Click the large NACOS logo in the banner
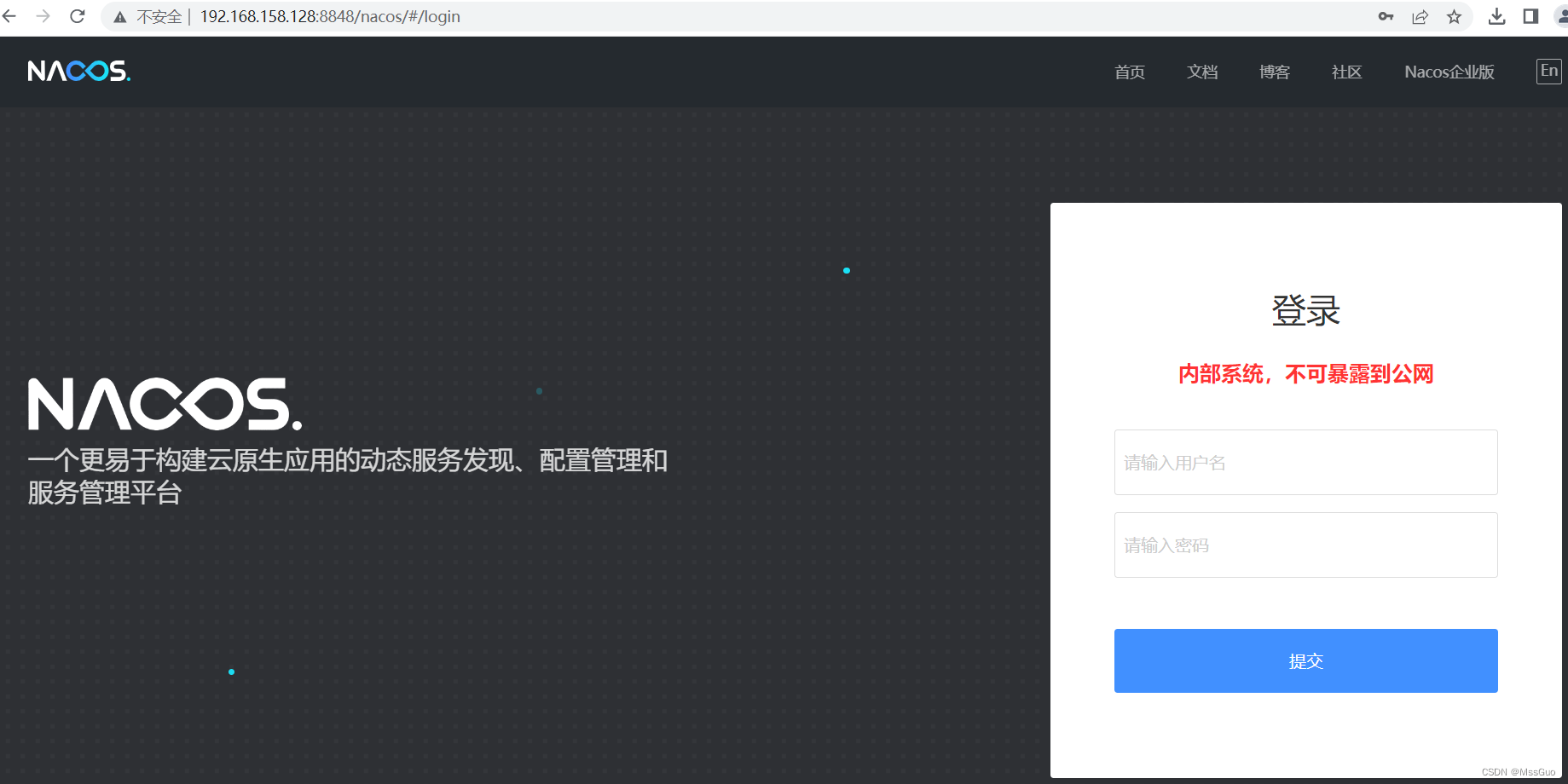 (x=165, y=404)
